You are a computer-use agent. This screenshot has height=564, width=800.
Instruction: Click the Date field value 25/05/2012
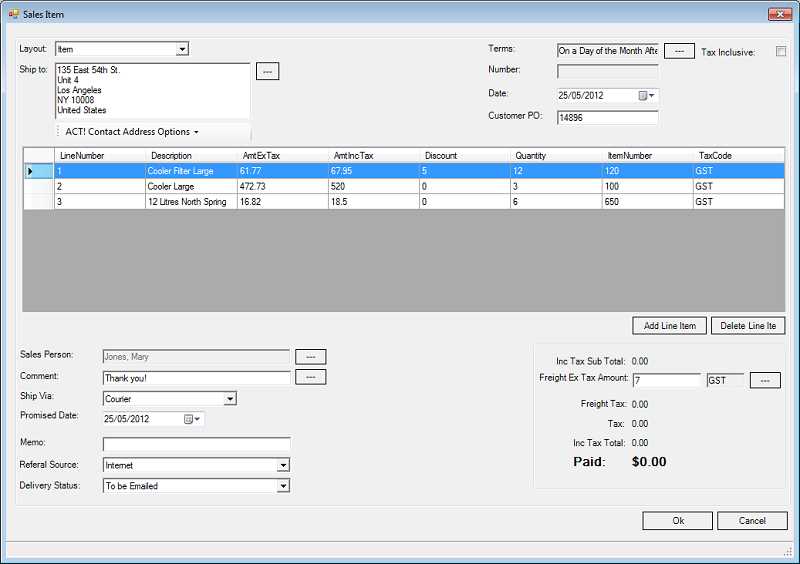[581, 95]
